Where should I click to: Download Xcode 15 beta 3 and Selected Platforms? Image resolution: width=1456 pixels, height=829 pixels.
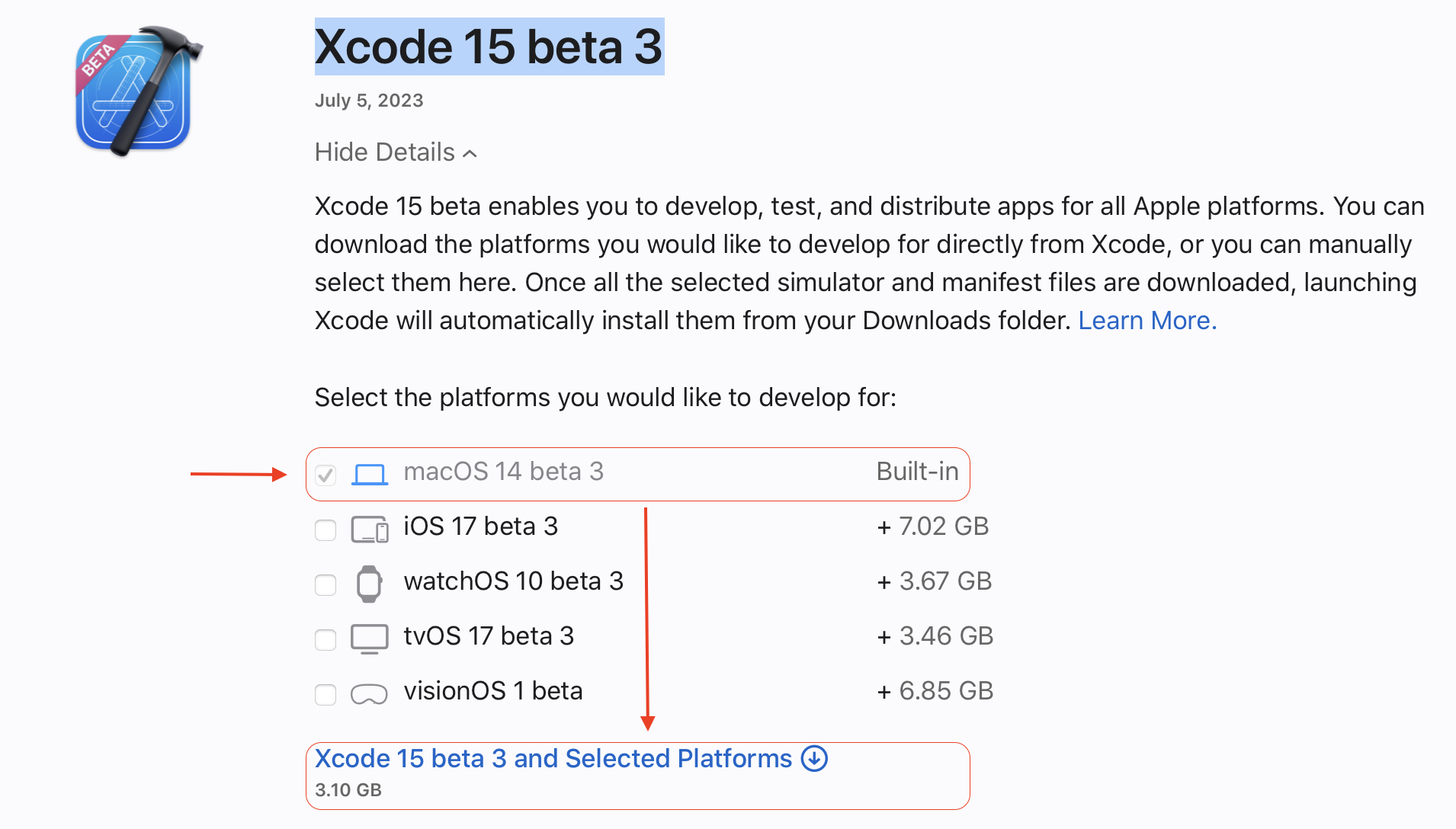[x=553, y=759]
